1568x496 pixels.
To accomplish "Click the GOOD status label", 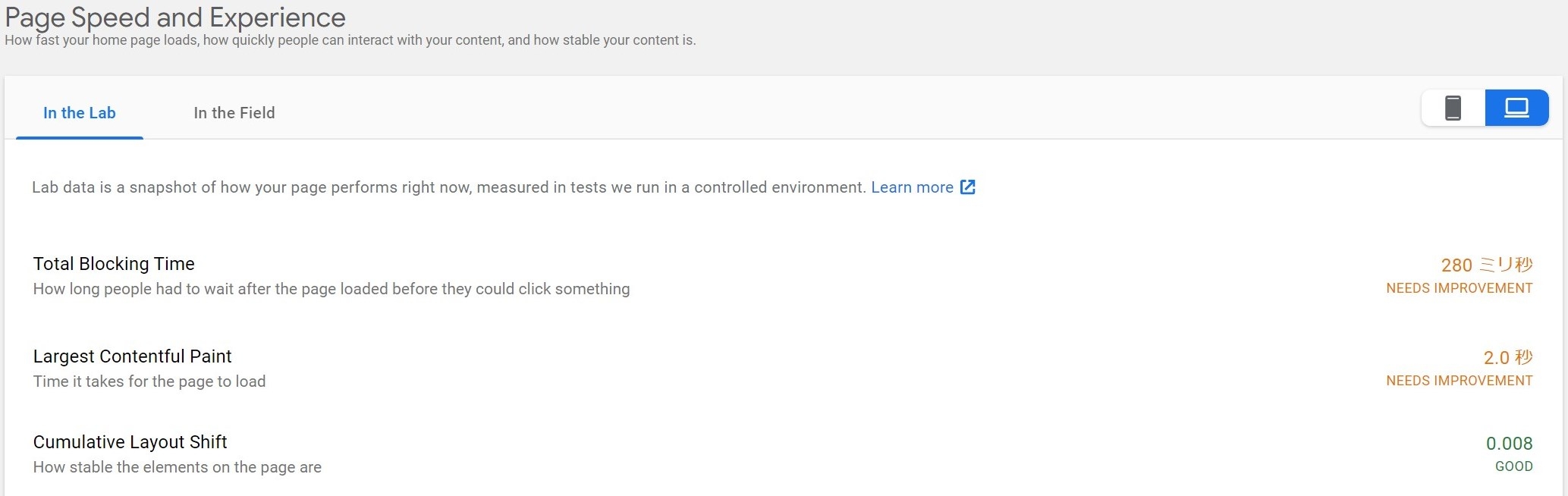I will click(1513, 466).
